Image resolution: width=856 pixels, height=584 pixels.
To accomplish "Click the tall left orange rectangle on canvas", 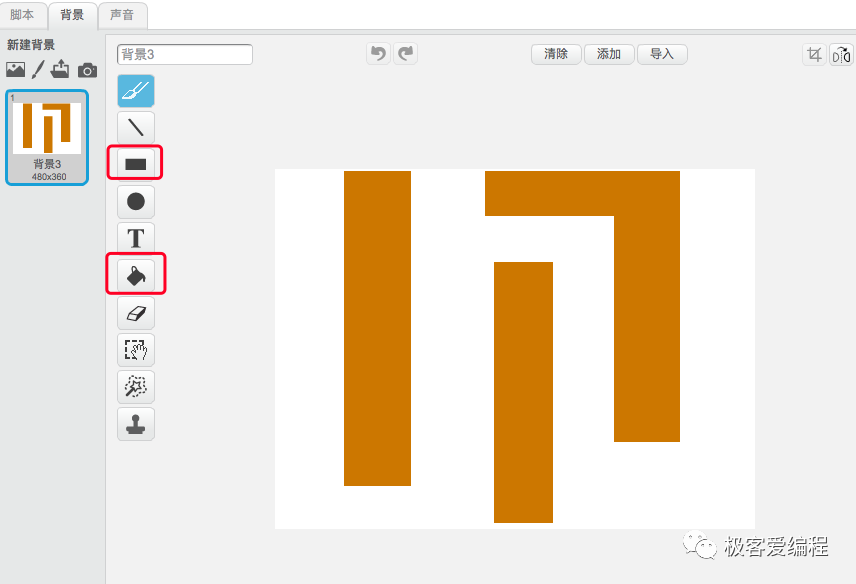I will tap(377, 328).
